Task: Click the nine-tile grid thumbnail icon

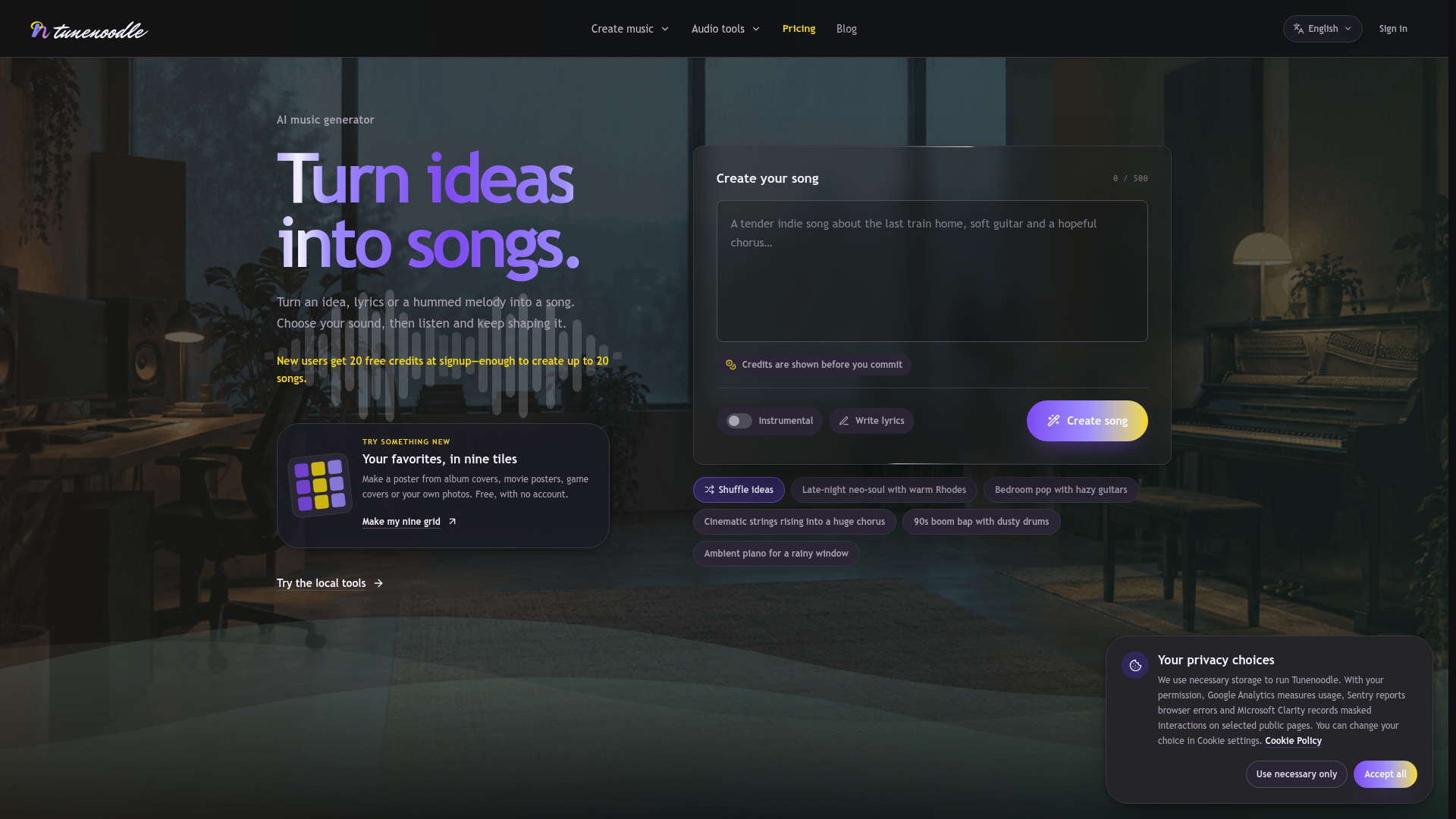Action: pos(319,485)
